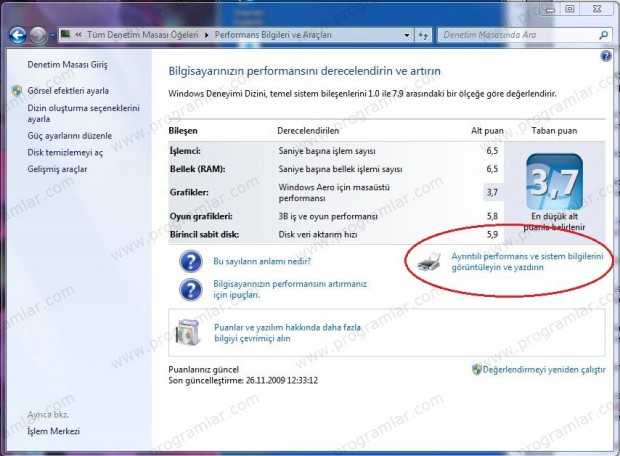Click the 'Son güncelleştirme' timestamp text
Image resolution: width=620 pixels, height=456 pixels.
243,381
